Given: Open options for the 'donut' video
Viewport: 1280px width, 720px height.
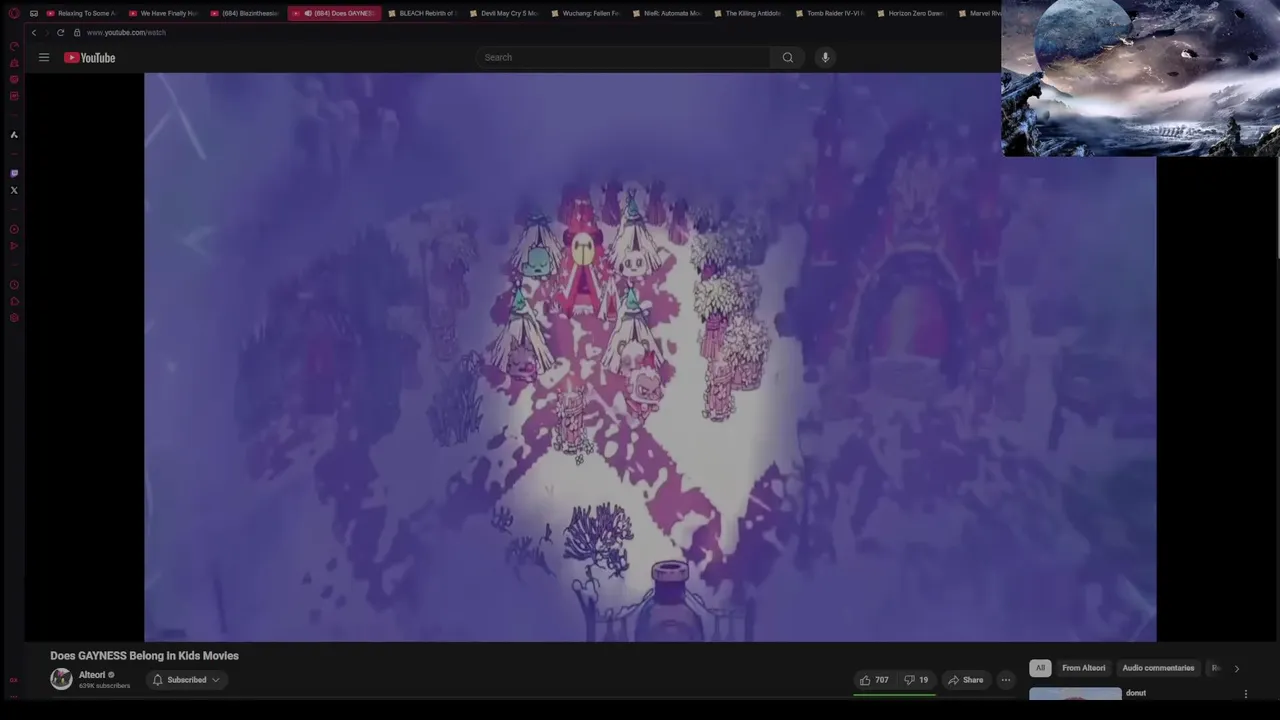Looking at the screenshot, I should (1246, 694).
